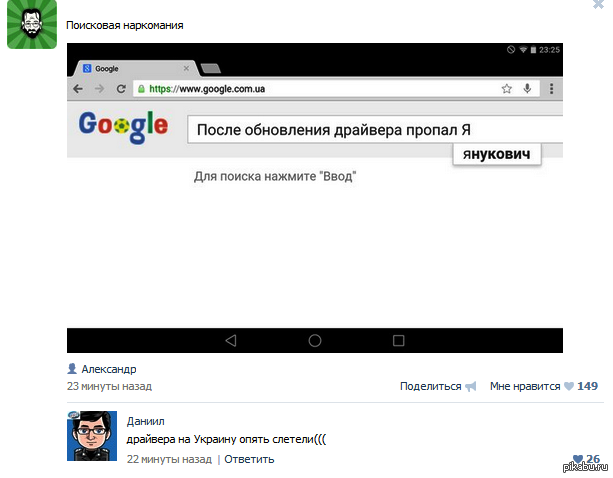Click the blocked-circle status icon

click(x=511, y=50)
